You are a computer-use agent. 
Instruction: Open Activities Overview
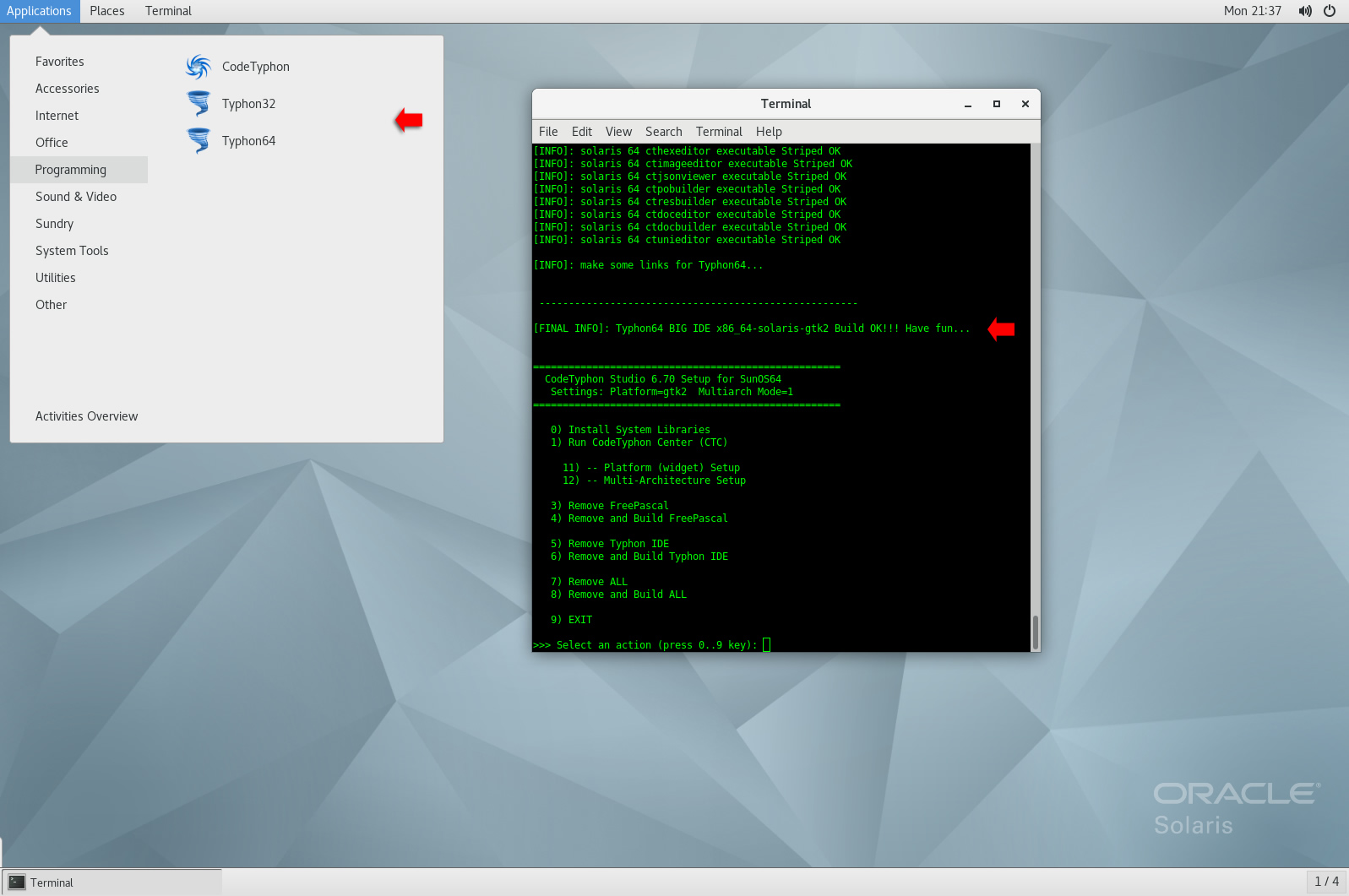coord(86,416)
